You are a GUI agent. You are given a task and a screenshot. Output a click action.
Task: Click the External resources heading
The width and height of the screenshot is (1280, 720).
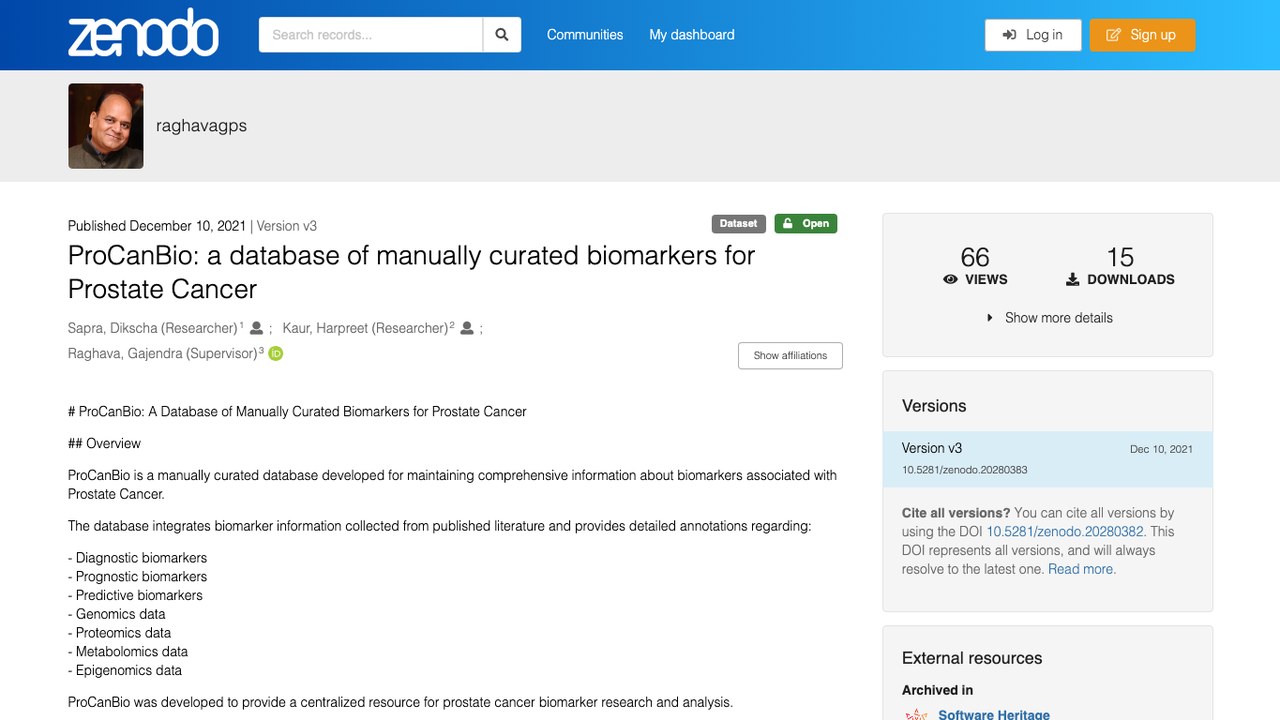click(x=972, y=658)
